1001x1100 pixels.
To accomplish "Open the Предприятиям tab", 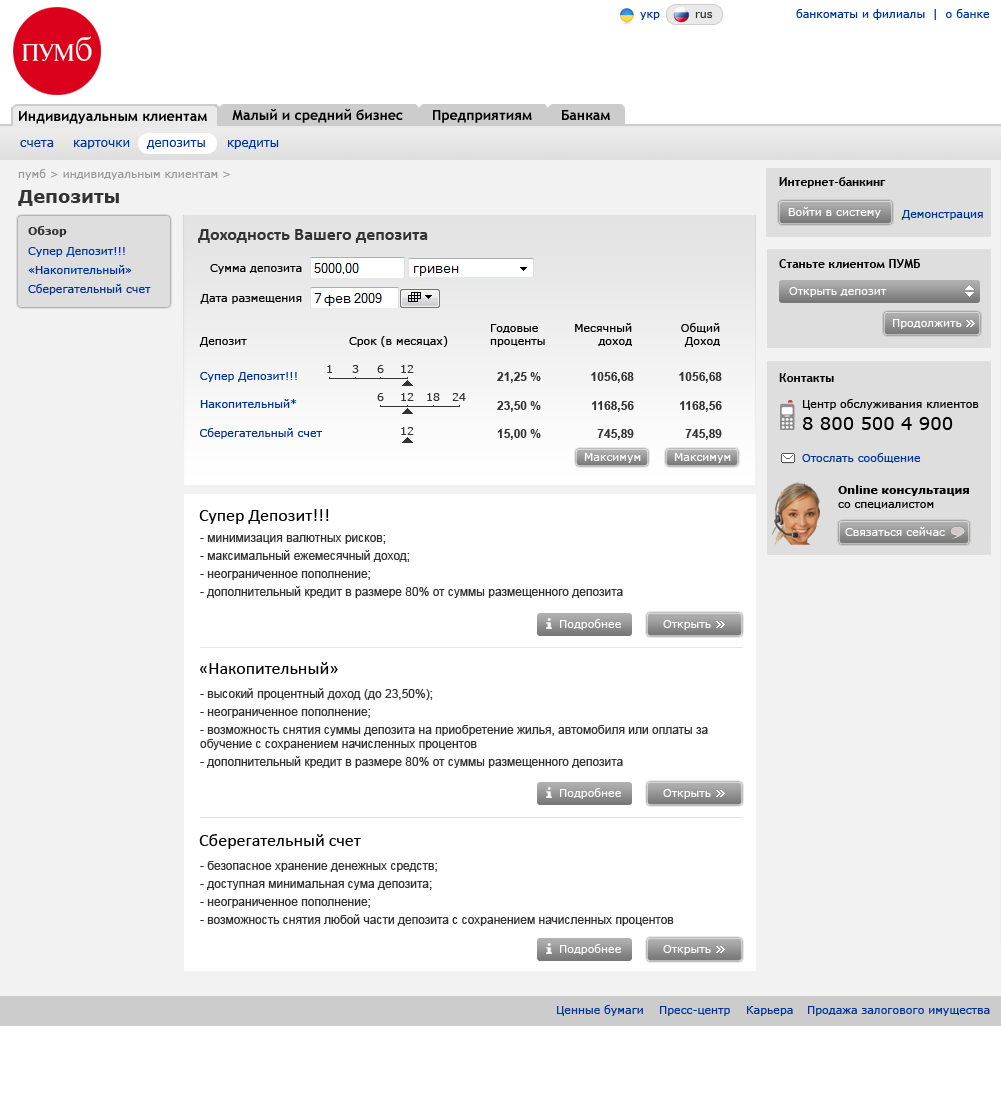I will point(482,115).
